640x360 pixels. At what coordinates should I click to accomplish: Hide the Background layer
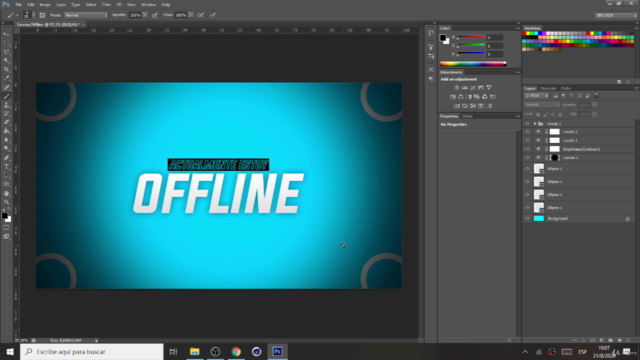tap(527, 218)
